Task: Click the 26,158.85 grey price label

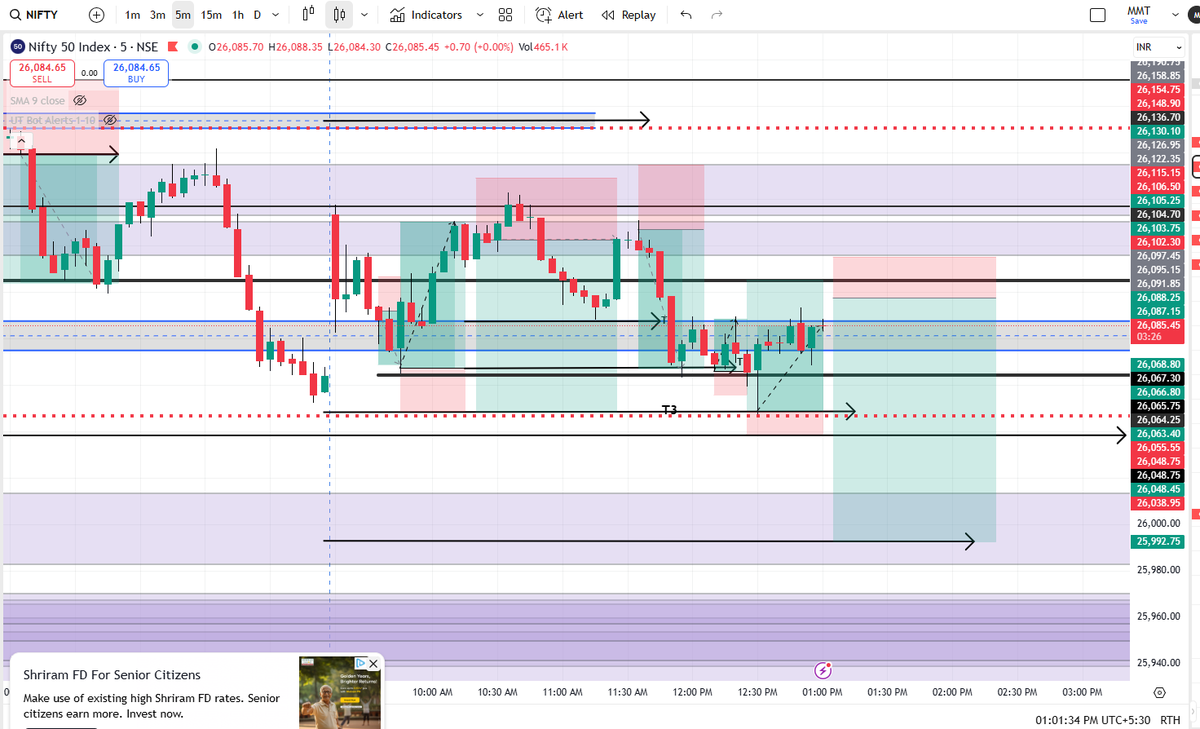Action: tap(1158, 75)
